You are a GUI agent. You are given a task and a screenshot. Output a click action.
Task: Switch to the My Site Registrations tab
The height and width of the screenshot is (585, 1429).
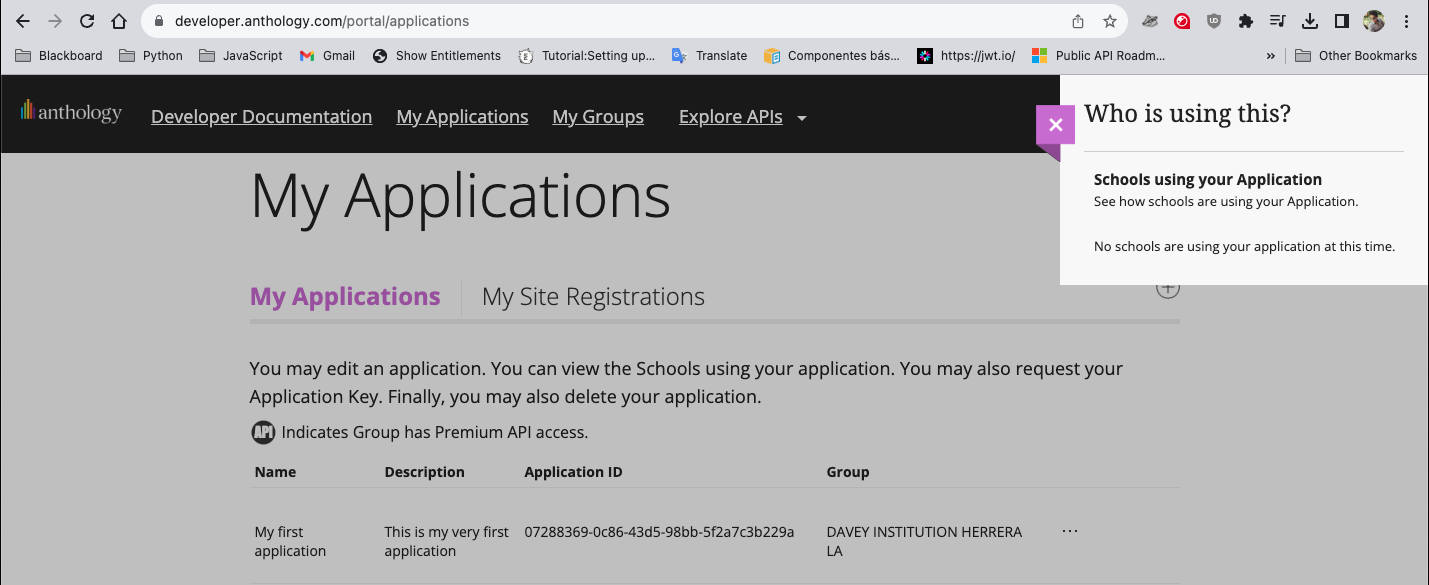point(593,297)
